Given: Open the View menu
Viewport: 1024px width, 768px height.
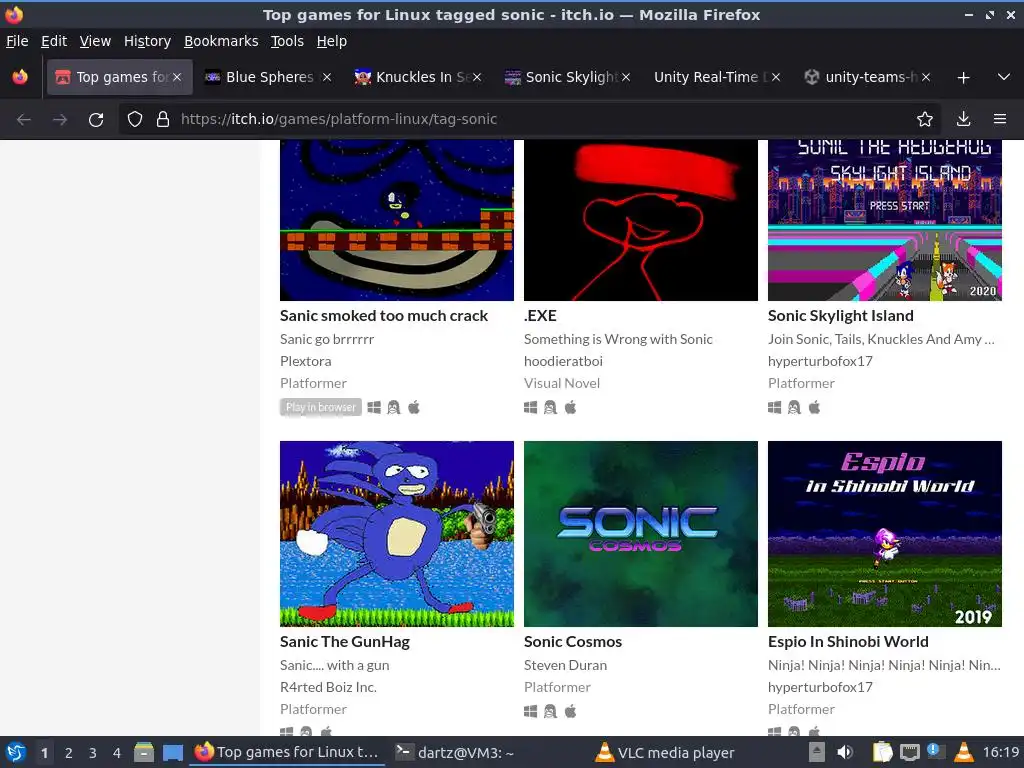Looking at the screenshot, I should (x=95, y=41).
